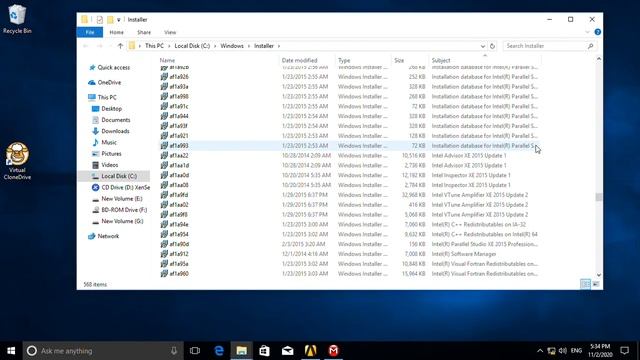Select file name af1a944
This screenshot has height=360, width=640.
179,116
